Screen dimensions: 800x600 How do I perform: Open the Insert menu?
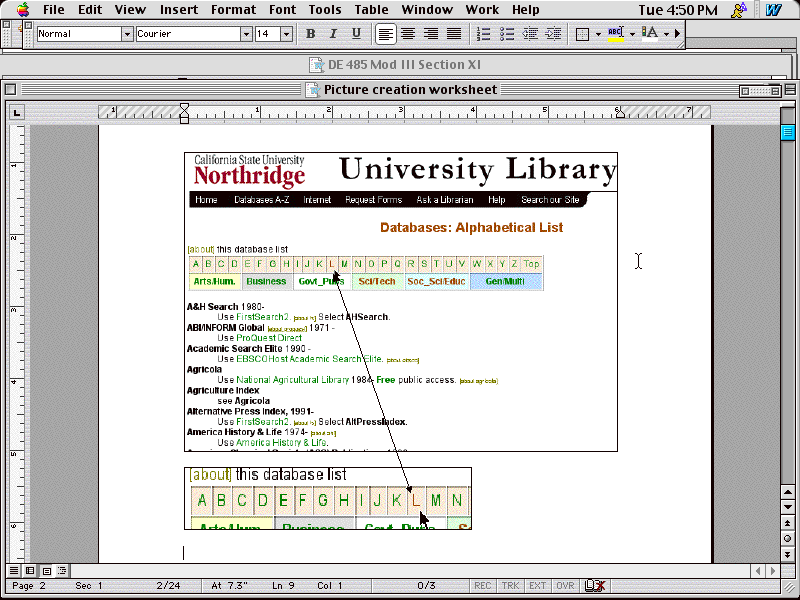(x=179, y=10)
